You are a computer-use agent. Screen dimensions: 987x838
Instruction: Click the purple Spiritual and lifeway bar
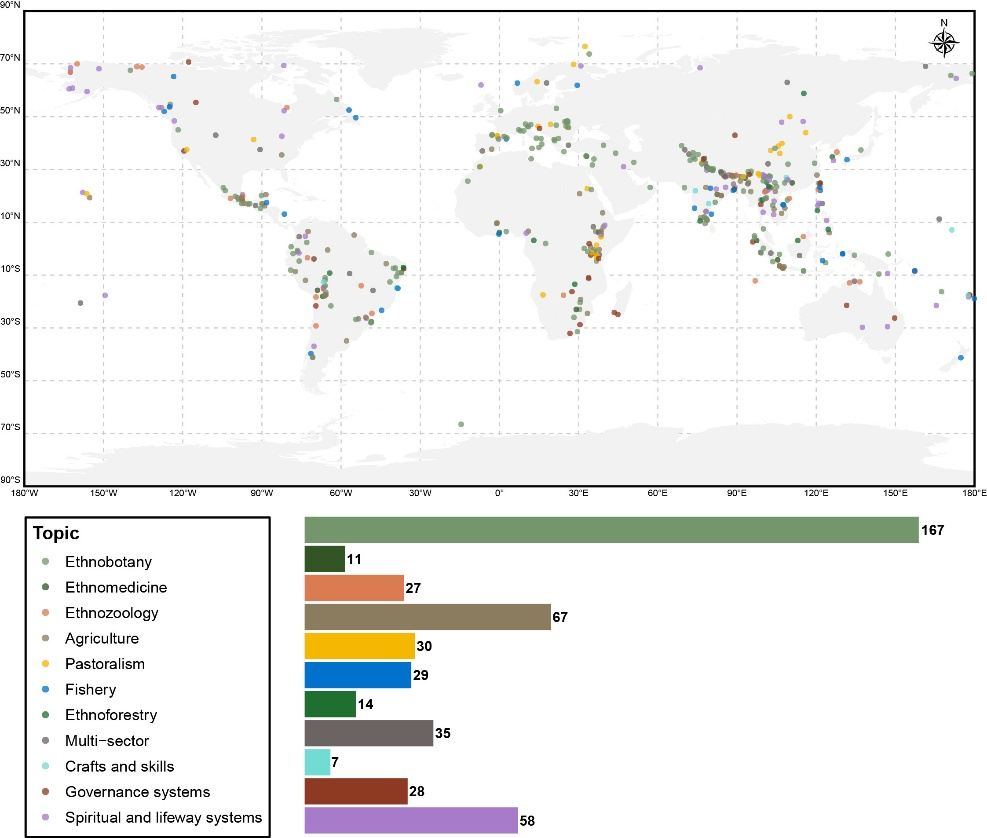click(410, 821)
